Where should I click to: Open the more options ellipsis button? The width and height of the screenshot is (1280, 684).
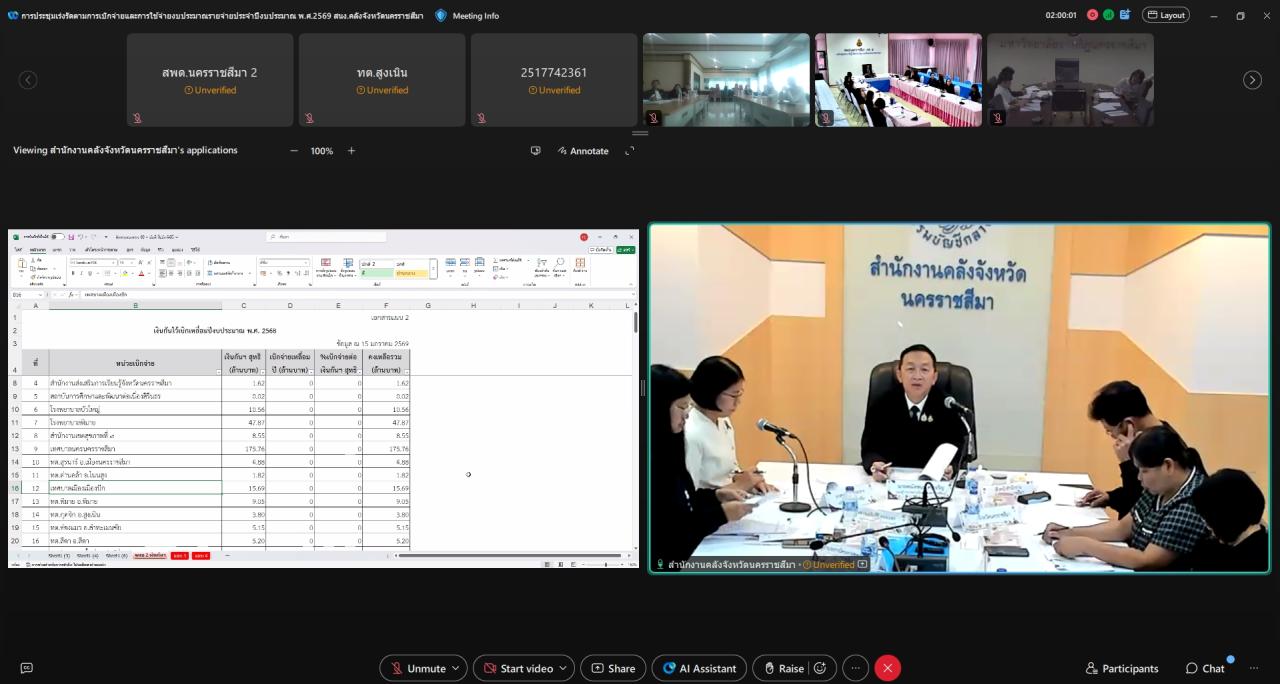(855, 668)
